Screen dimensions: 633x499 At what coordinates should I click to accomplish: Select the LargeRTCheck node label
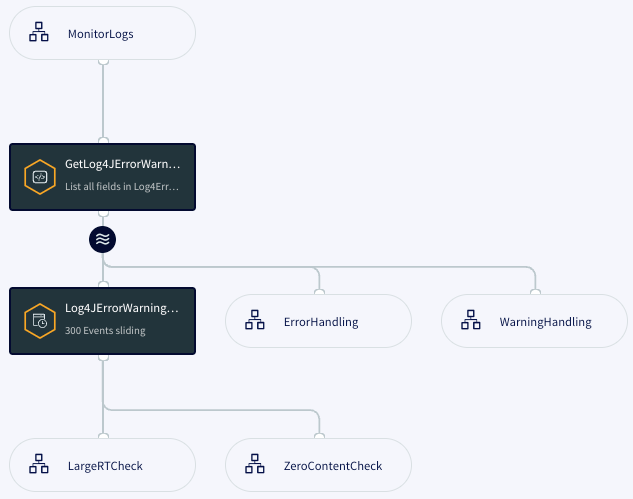tap(105, 466)
